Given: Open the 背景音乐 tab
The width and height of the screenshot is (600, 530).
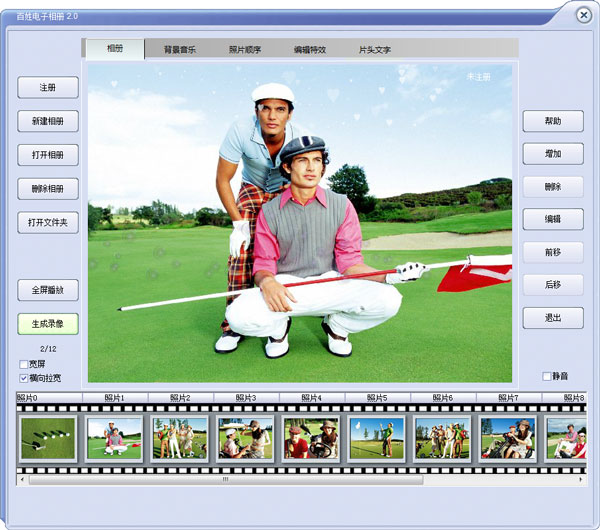Looking at the screenshot, I should (x=179, y=49).
